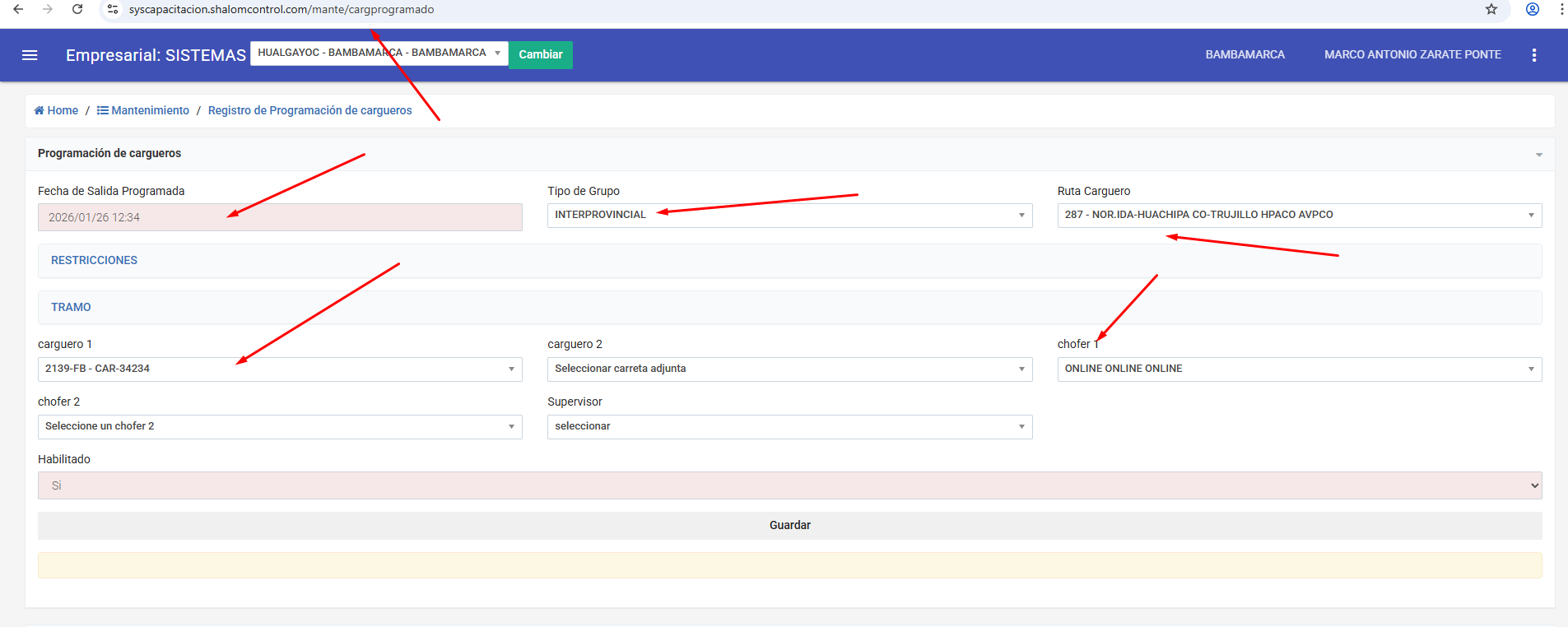Open the hamburger navigation menu
Screen dimensions: 1568x627
(30, 55)
